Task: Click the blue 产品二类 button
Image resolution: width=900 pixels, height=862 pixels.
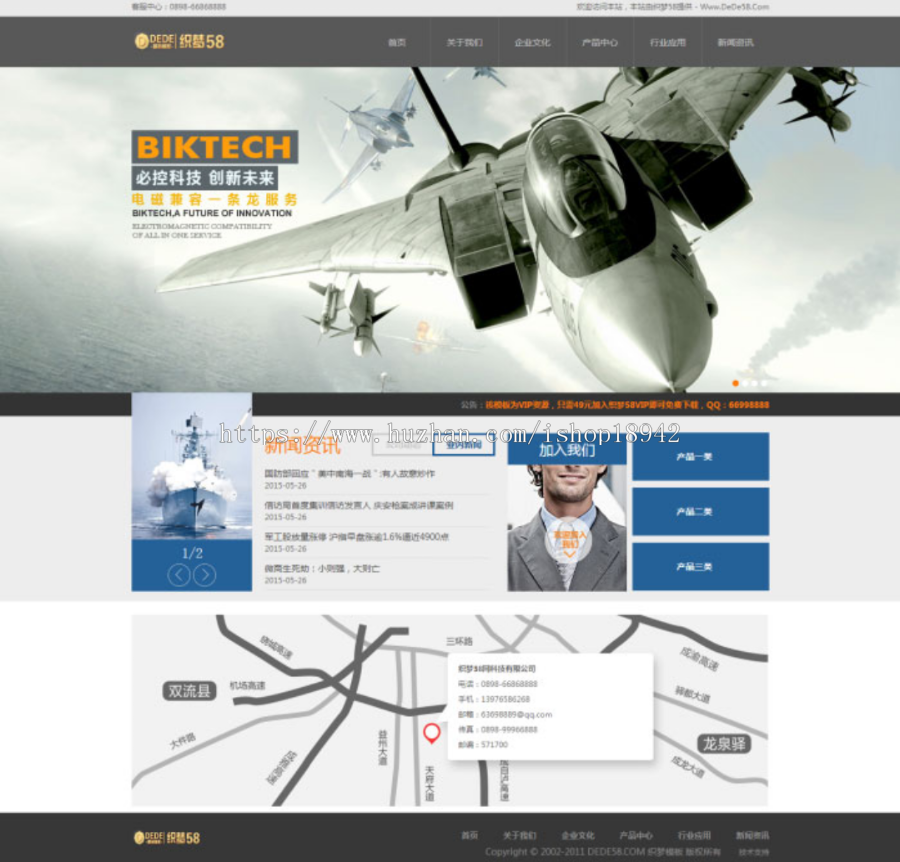Action: (x=700, y=511)
